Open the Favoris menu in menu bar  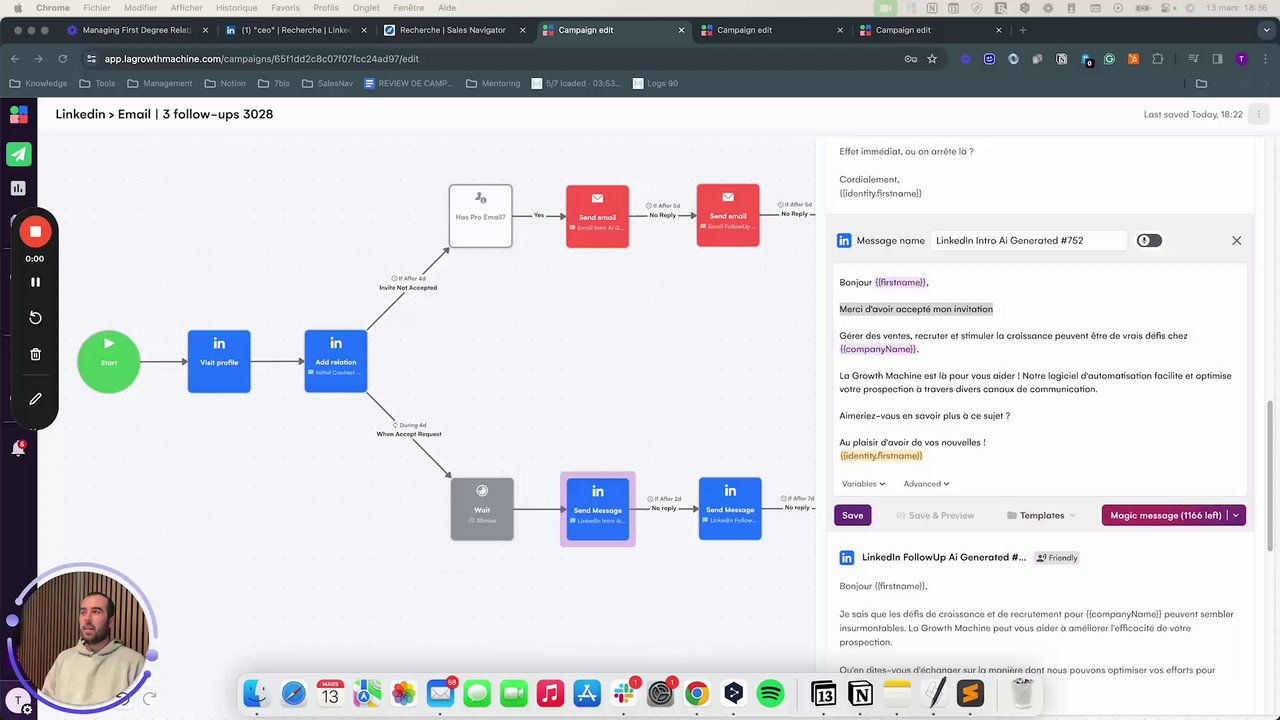point(285,7)
